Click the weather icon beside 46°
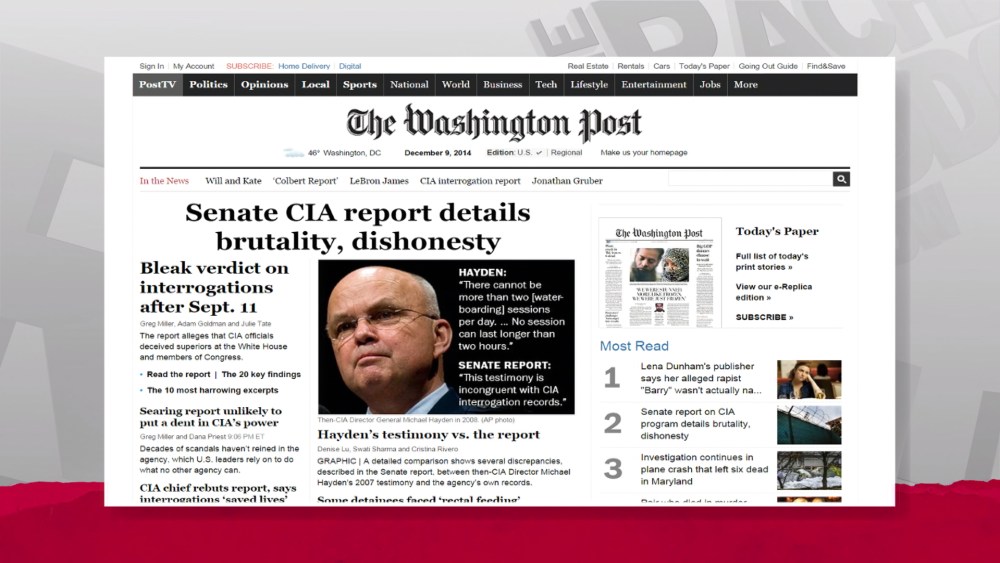Image resolution: width=1000 pixels, height=563 pixels. (x=294, y=153)
